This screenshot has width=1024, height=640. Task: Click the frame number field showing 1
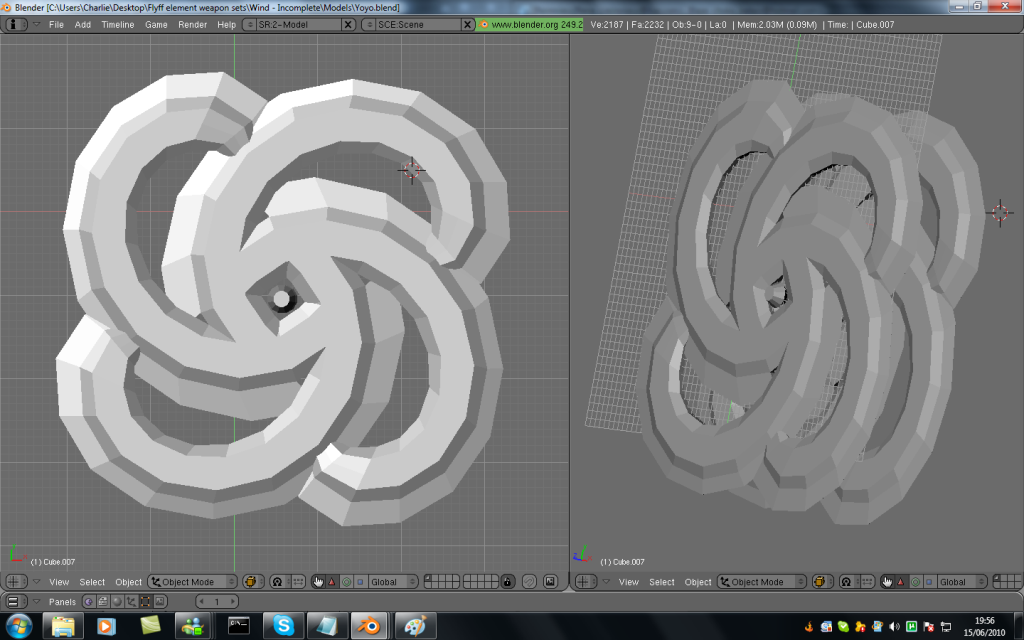[216, 601]
